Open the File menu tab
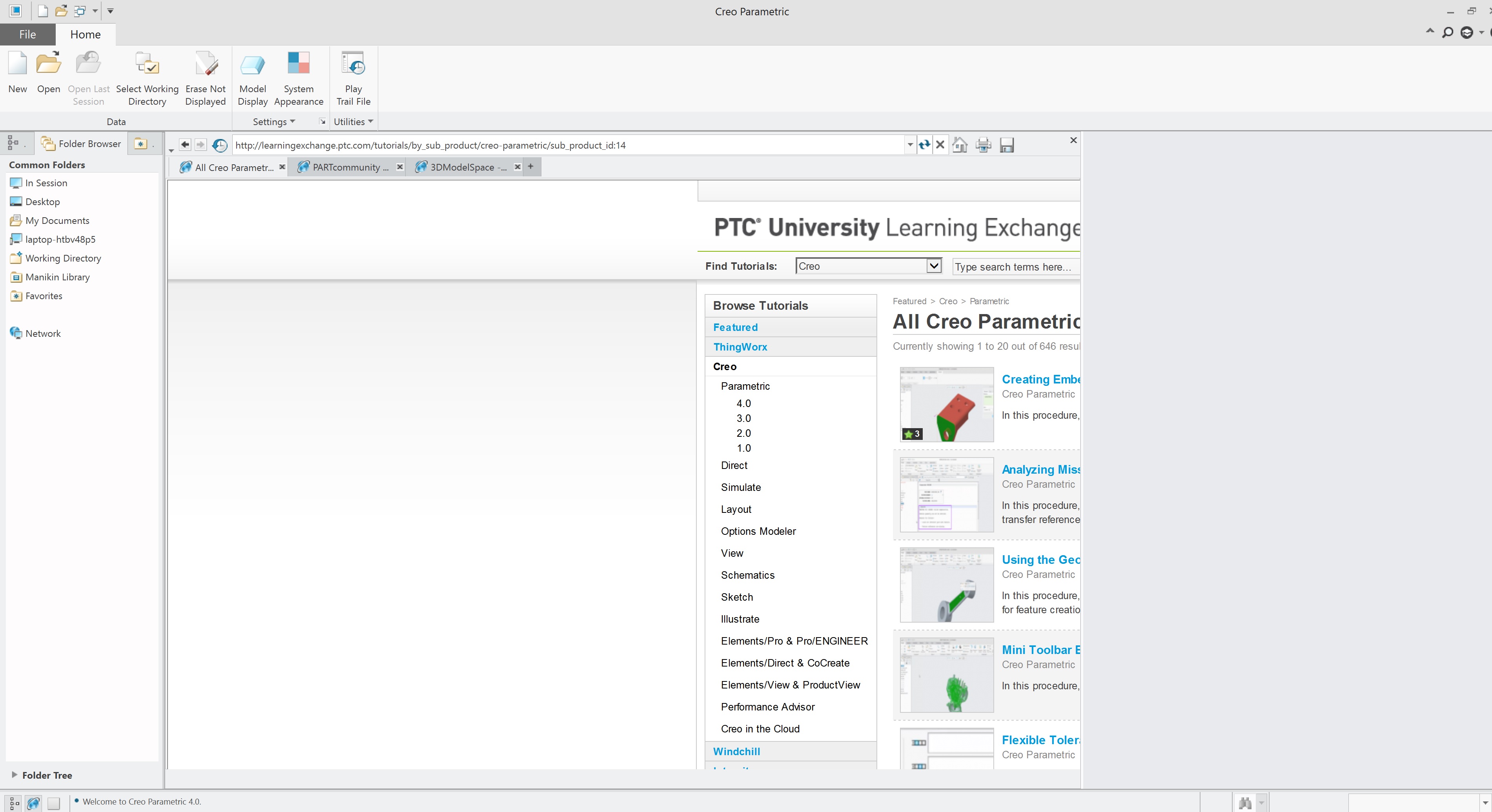Viewport: 1492px width, 812px height. 27,34
